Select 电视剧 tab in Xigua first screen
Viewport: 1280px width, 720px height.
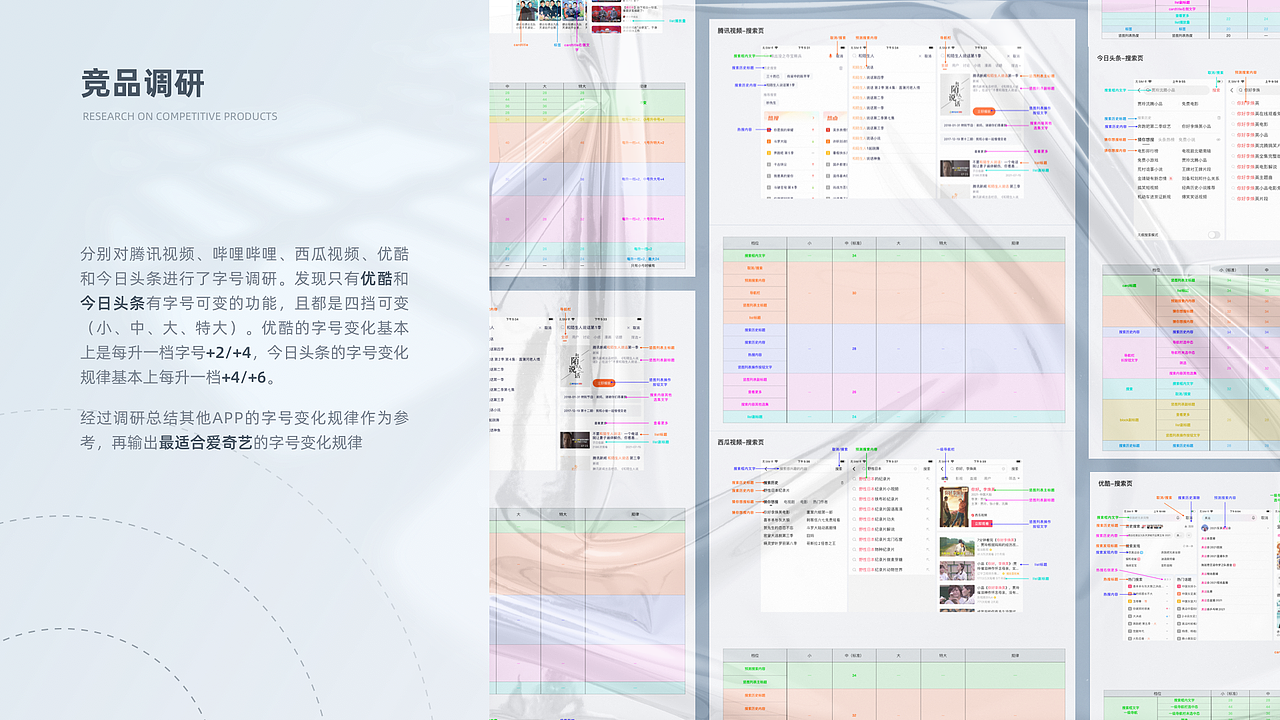point(789,502)
